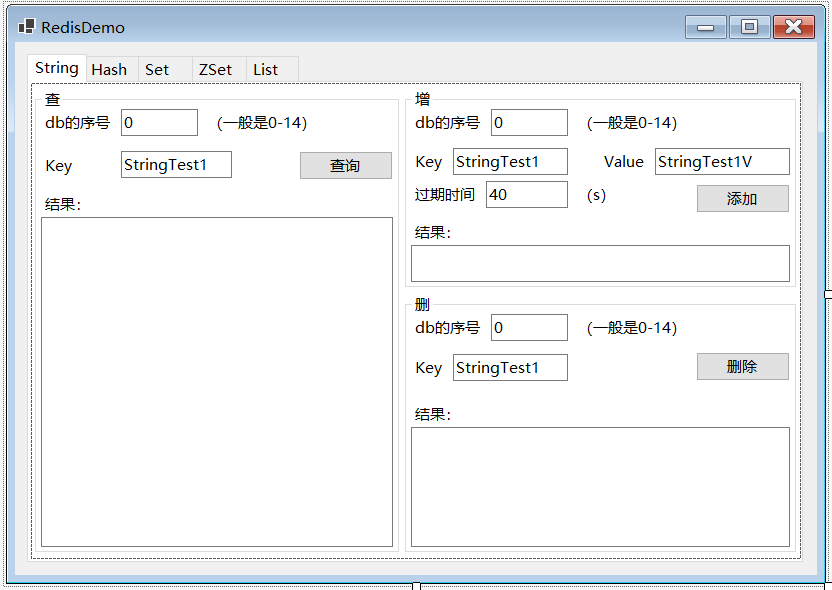
Task: Click the db的序号 label in 查 group
Action: coord(77,123)
